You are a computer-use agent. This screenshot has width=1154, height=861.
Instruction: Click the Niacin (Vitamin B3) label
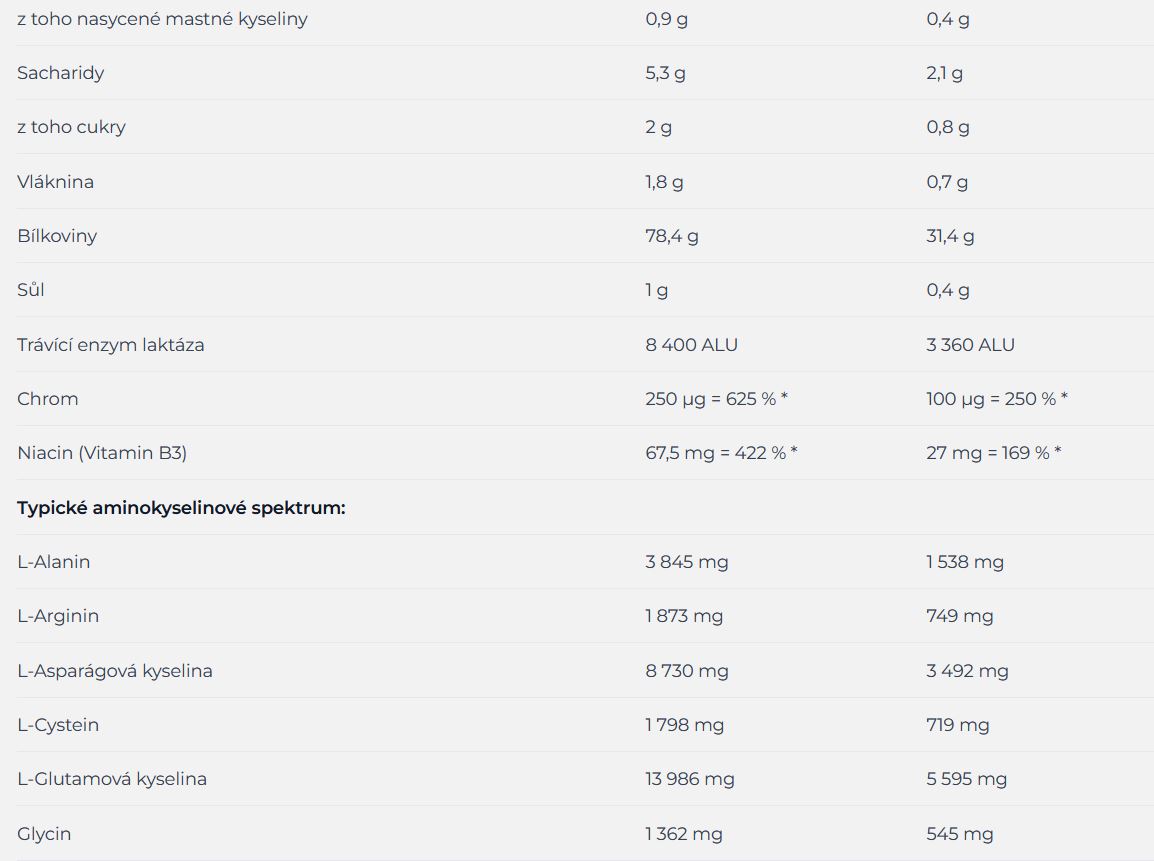[x=102, y=453]
